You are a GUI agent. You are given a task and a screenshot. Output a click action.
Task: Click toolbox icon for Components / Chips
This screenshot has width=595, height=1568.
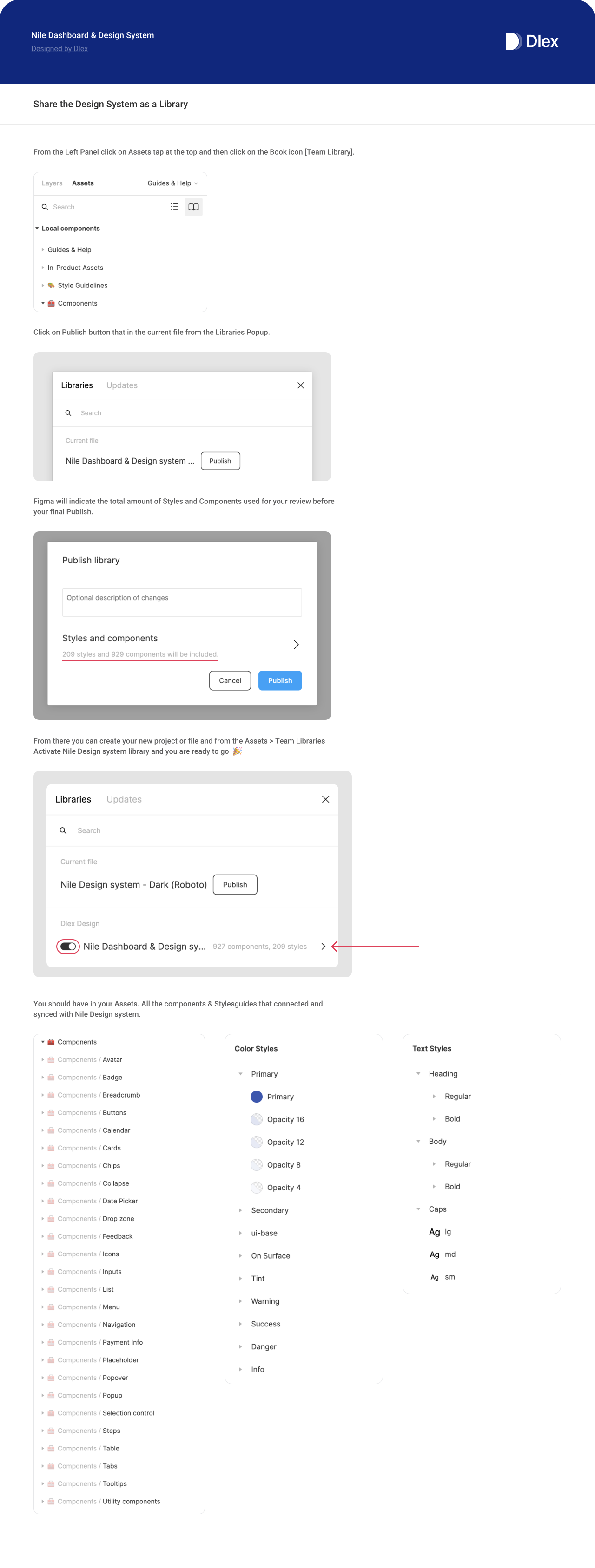pyautogui.click(x=51, y=1166)
